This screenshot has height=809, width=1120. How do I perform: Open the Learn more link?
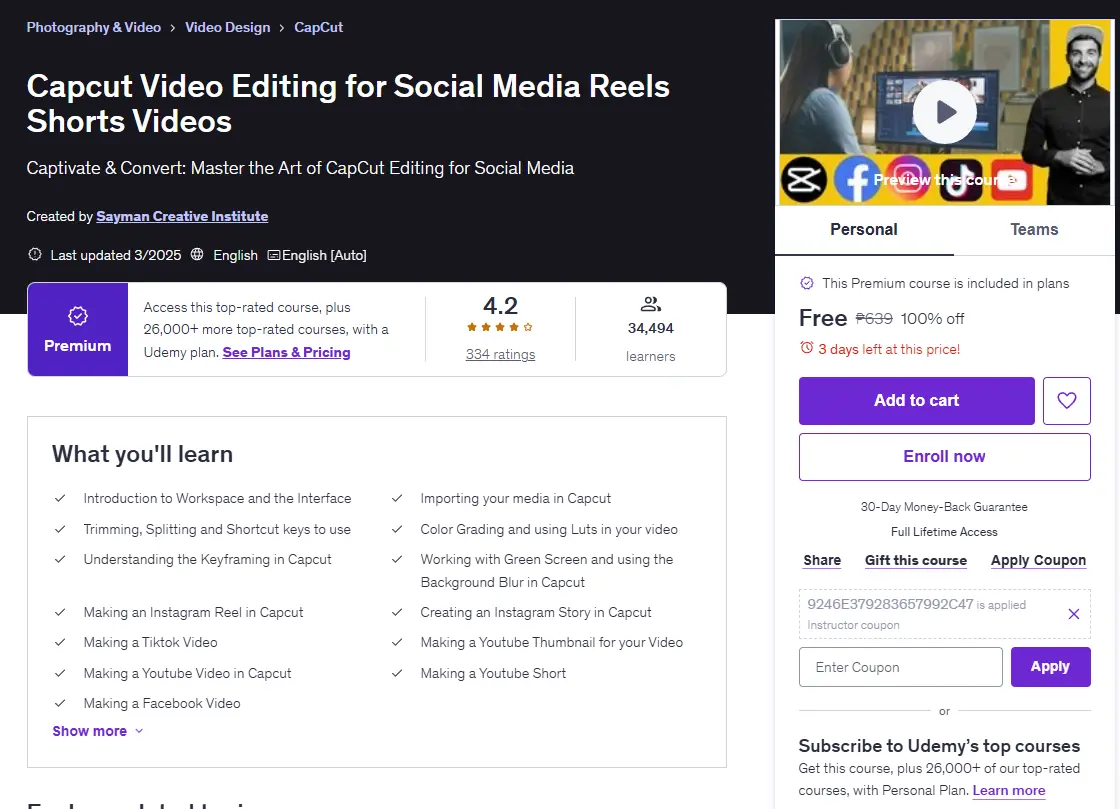[x=1009, y=790]
